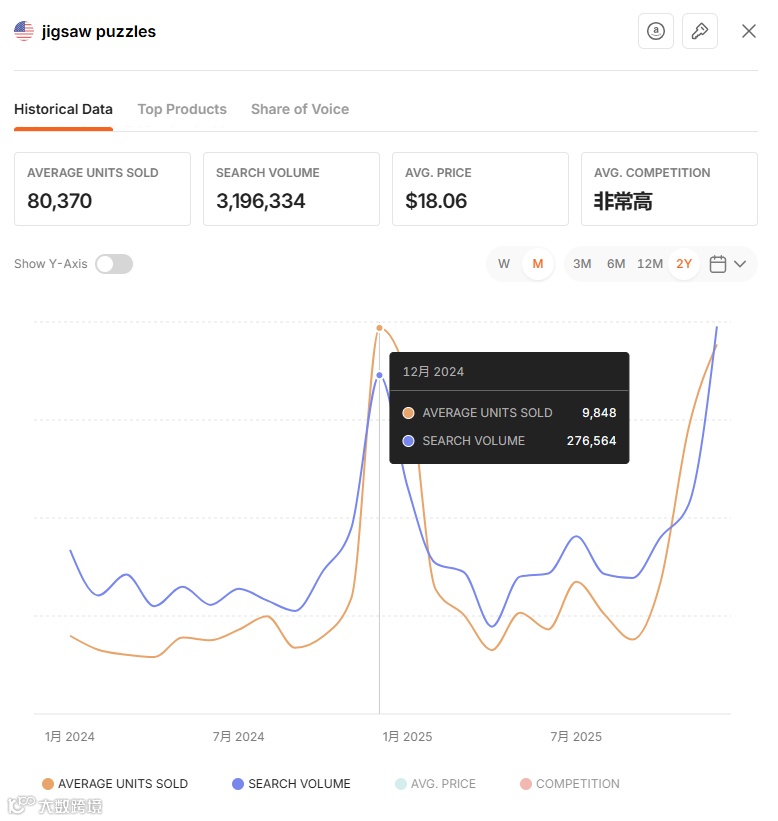Click the 7月 2024 axis label
Image resolution: width=778 pixels, height=821 pixels.
tap(238, 737)
